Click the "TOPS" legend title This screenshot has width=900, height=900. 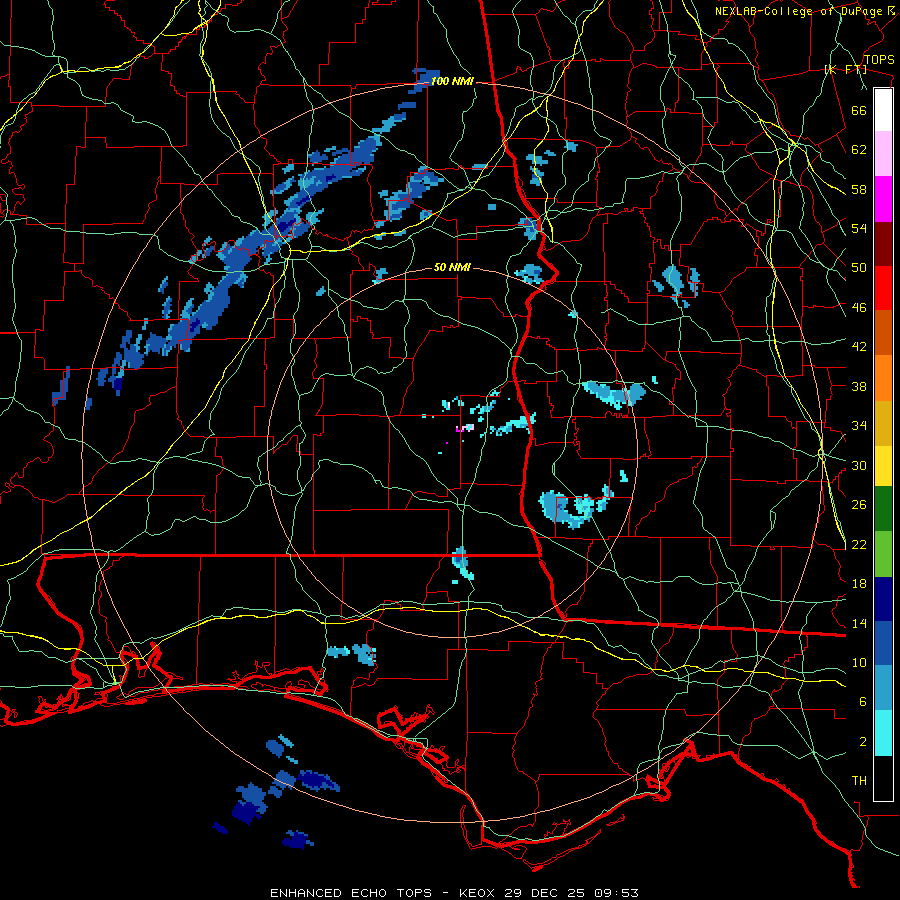879,59
